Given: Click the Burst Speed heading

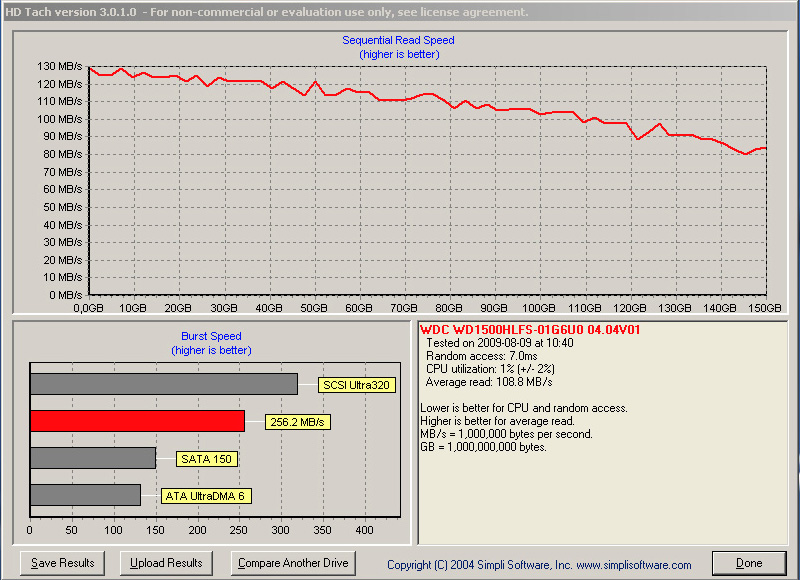Looking at the screenshot, I should [211, 336].
